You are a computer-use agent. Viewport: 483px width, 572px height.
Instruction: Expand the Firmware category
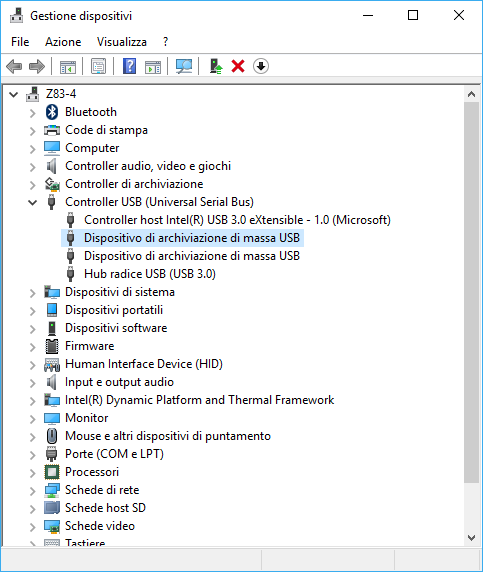[32, 347]
